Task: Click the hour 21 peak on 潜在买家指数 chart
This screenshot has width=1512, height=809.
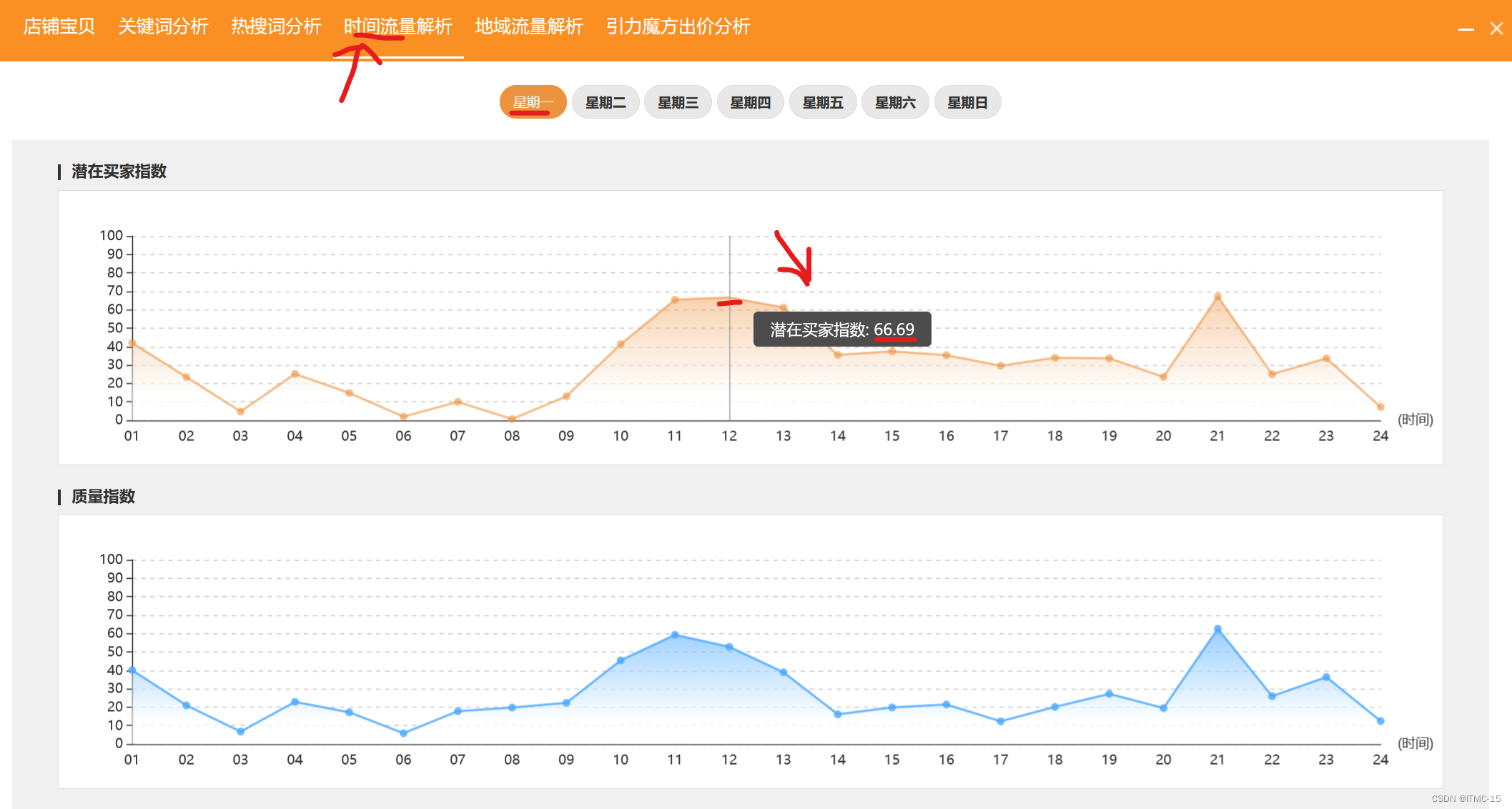Action: click(1217, 297)
